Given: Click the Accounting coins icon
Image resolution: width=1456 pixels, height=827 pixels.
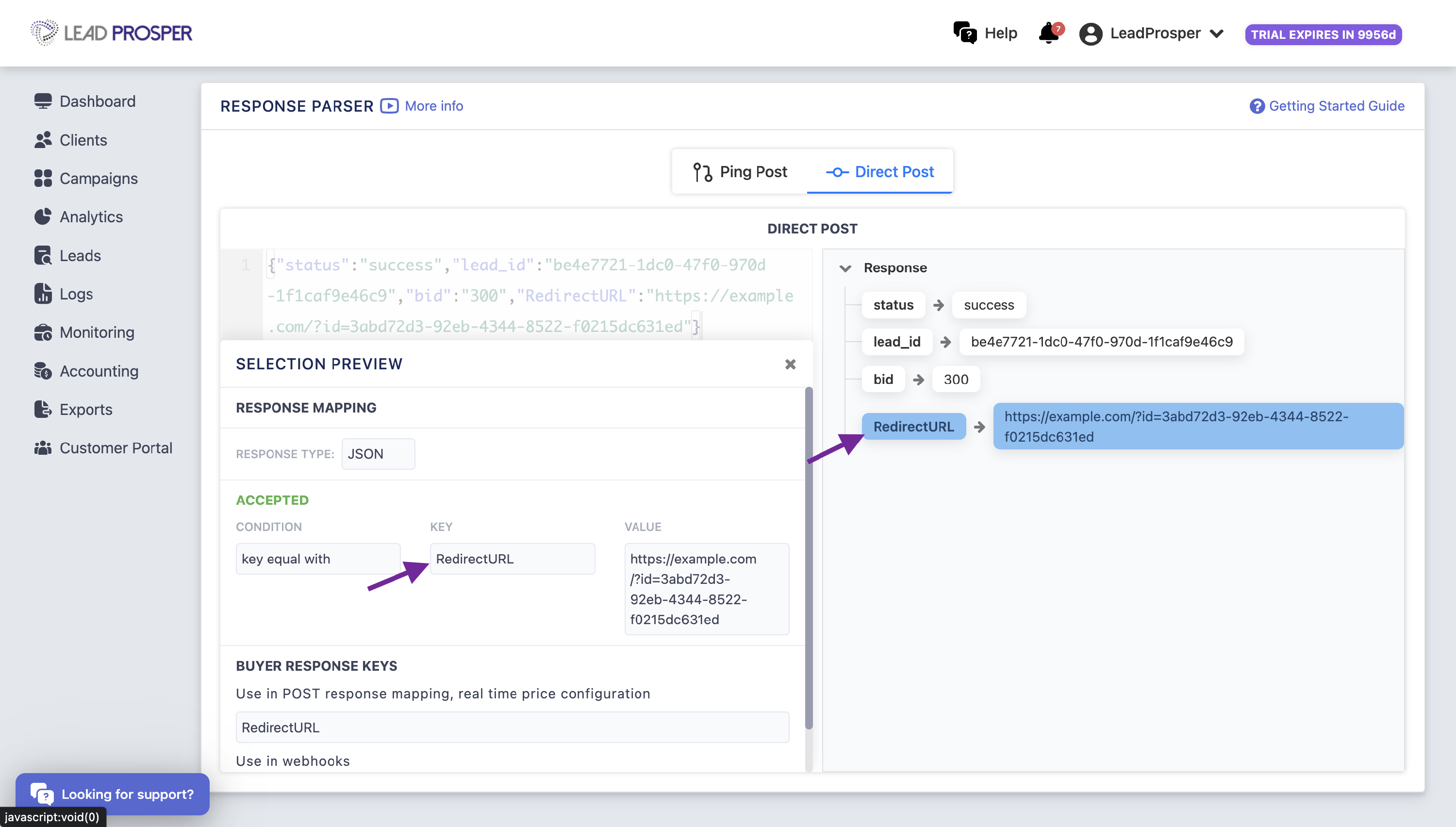Looking at the screenshot, I should (x=43, y=371).
